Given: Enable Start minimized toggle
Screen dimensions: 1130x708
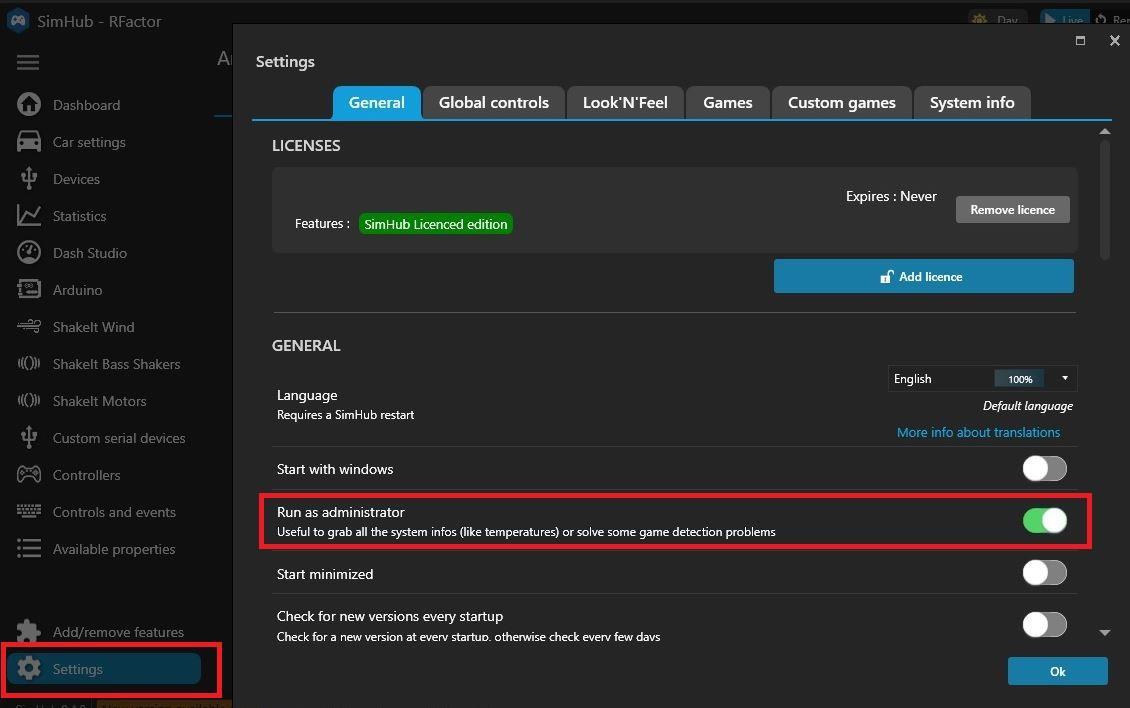Looking at the screenshot, I should (1044, 572).
